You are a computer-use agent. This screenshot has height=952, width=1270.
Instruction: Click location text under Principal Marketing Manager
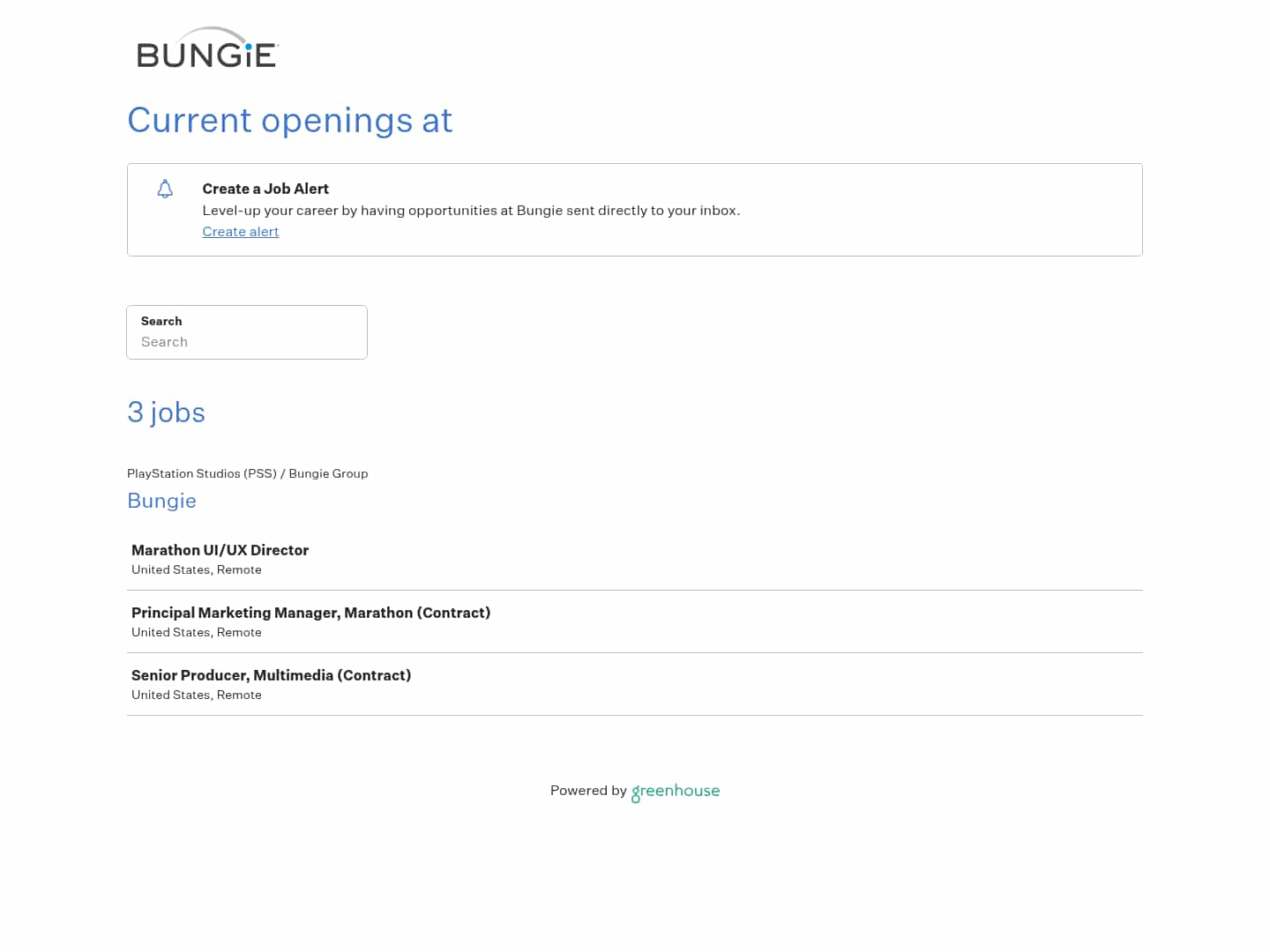[x=197, y=632]
